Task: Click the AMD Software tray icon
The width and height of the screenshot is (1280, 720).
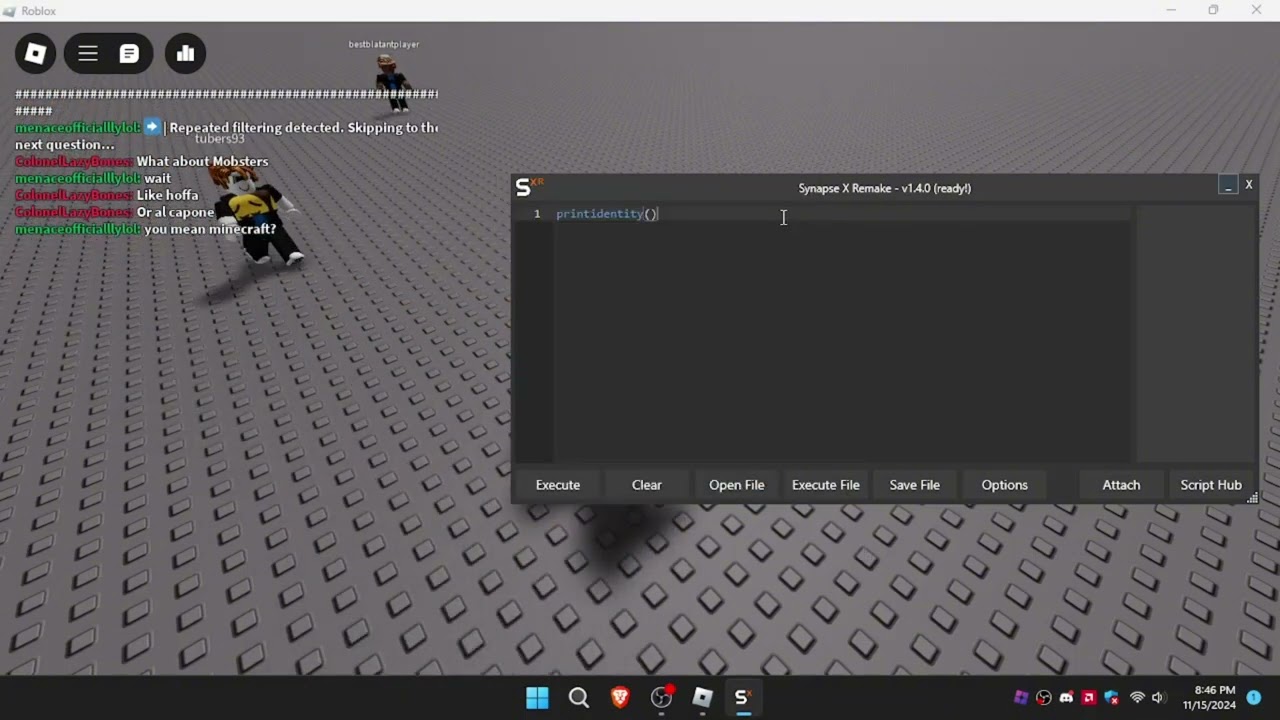Action: [1089, 698]
